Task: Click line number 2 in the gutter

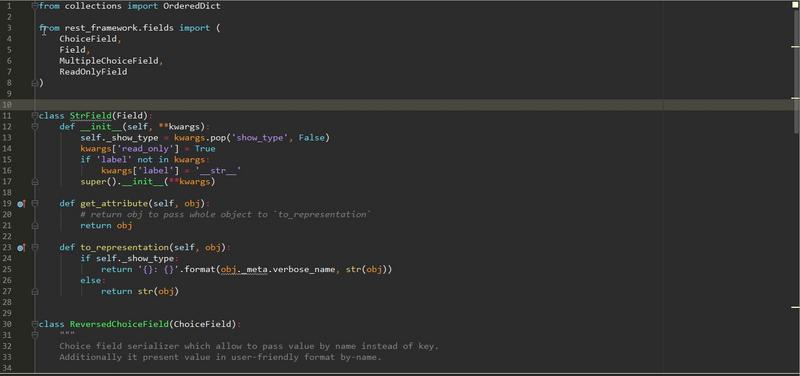Action: point(10,17)
